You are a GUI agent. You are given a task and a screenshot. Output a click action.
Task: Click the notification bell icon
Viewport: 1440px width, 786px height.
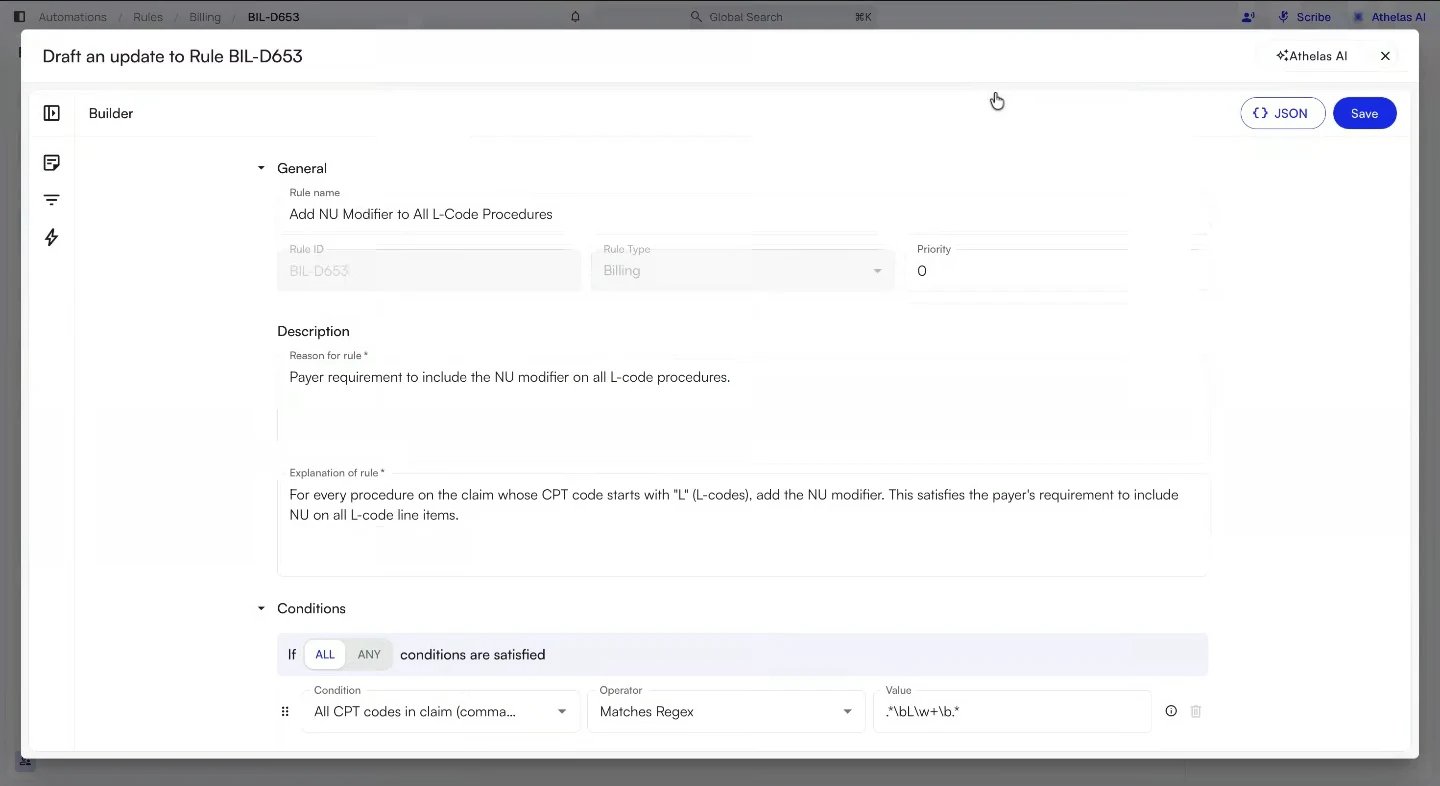point(575,17)
